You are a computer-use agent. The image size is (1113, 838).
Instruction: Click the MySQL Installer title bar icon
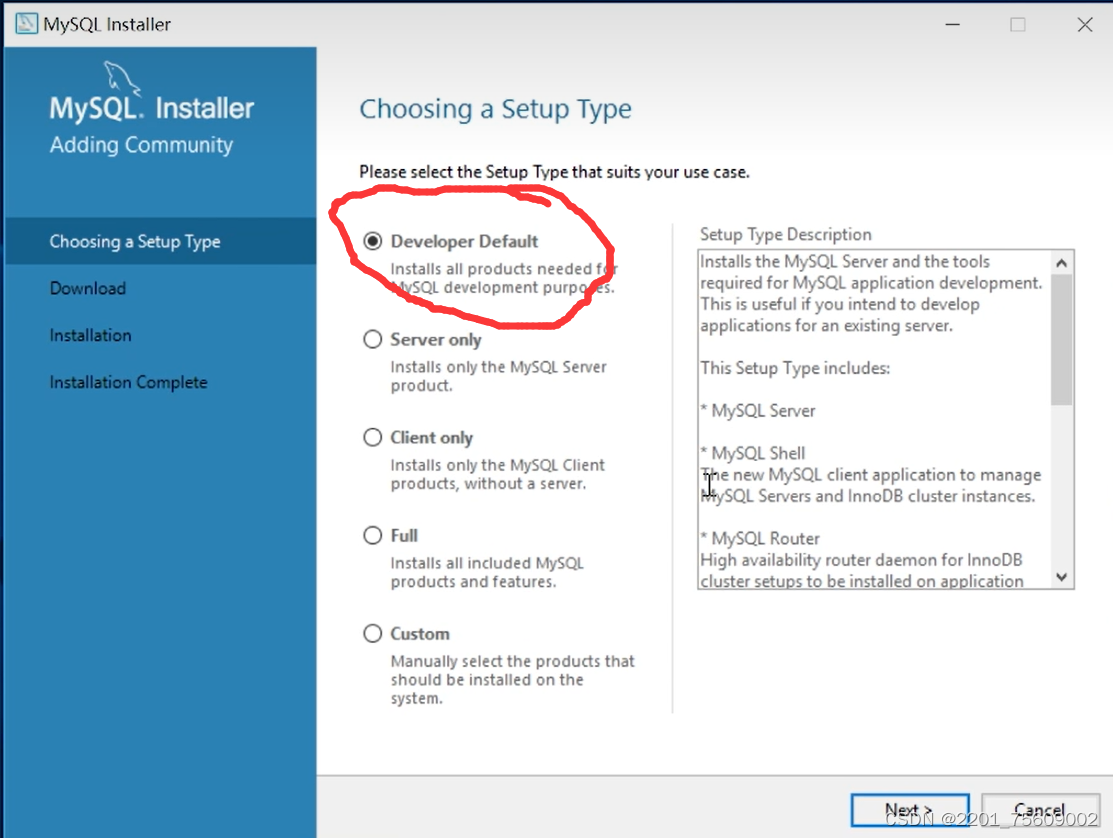(26, 24)
